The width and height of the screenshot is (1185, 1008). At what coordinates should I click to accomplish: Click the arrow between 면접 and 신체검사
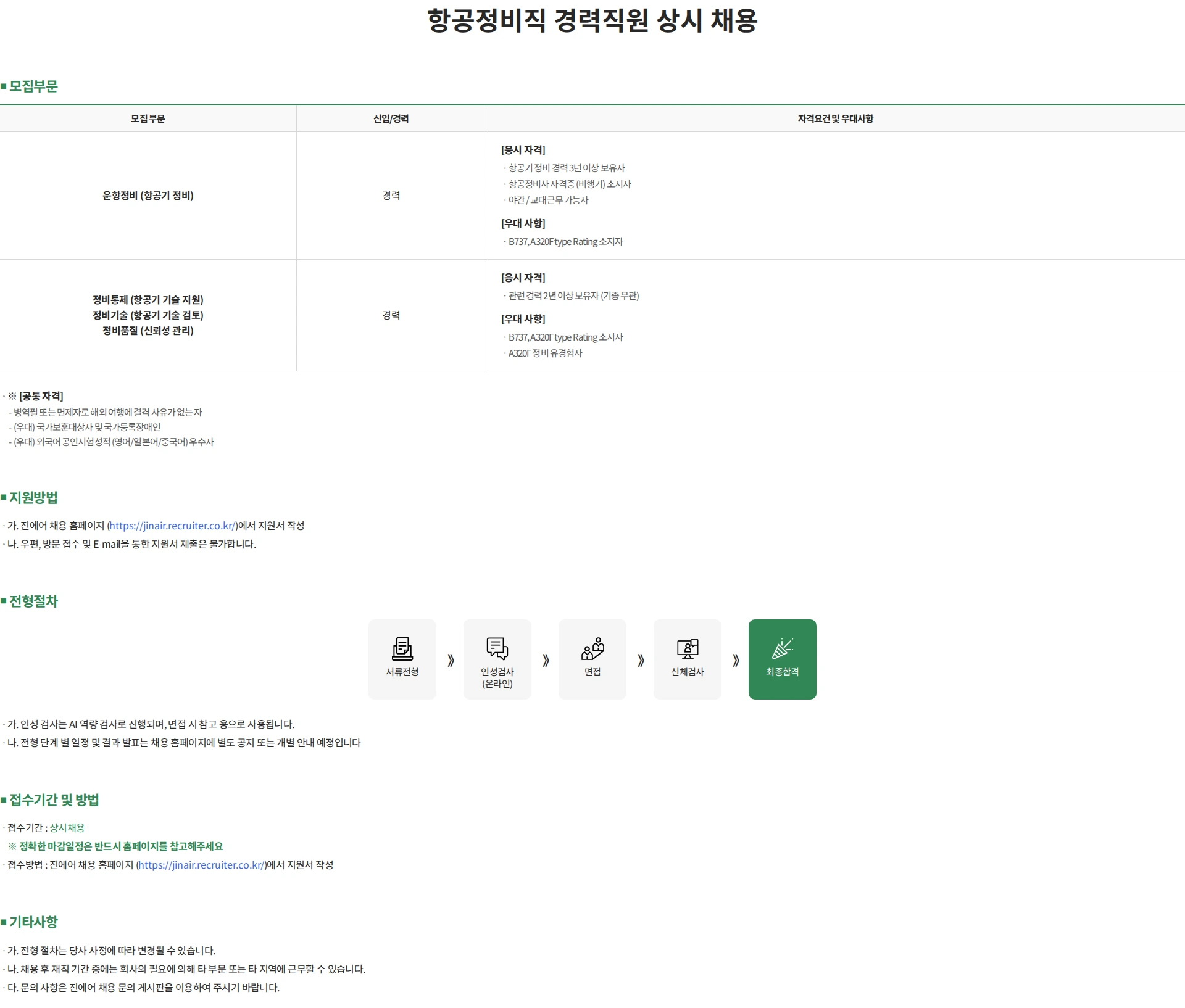click(x=641, y=660)
